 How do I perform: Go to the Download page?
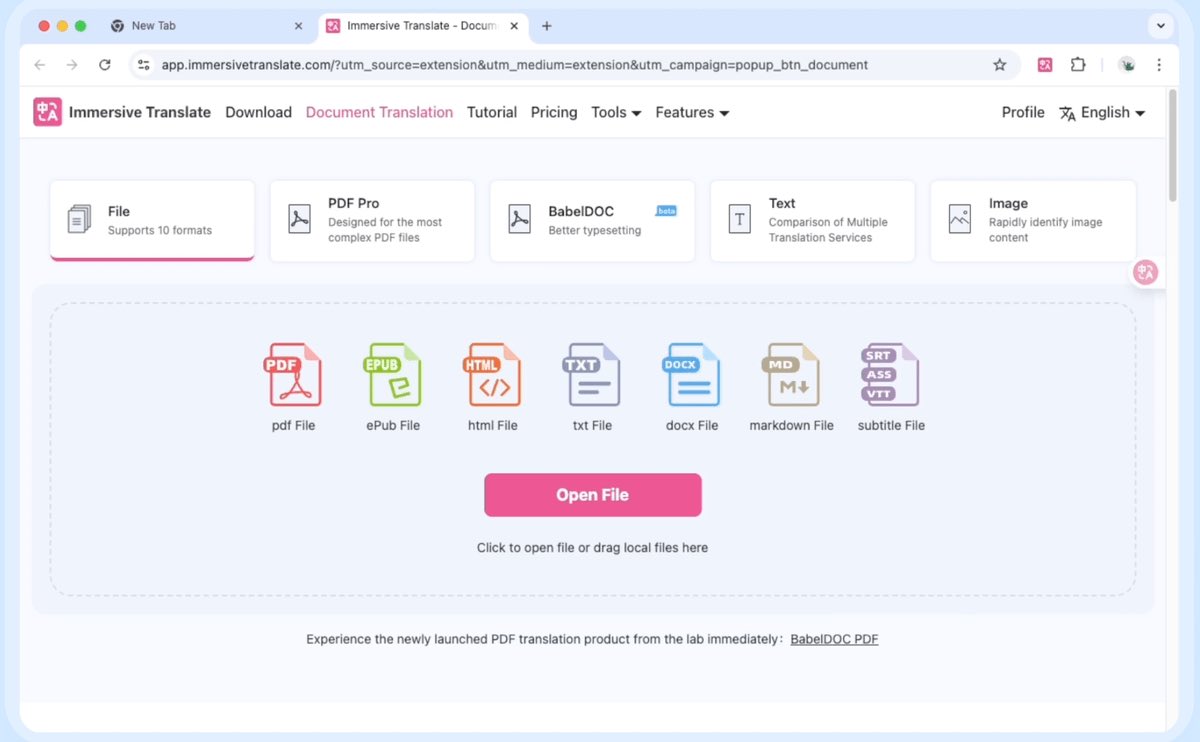point(258,112)
